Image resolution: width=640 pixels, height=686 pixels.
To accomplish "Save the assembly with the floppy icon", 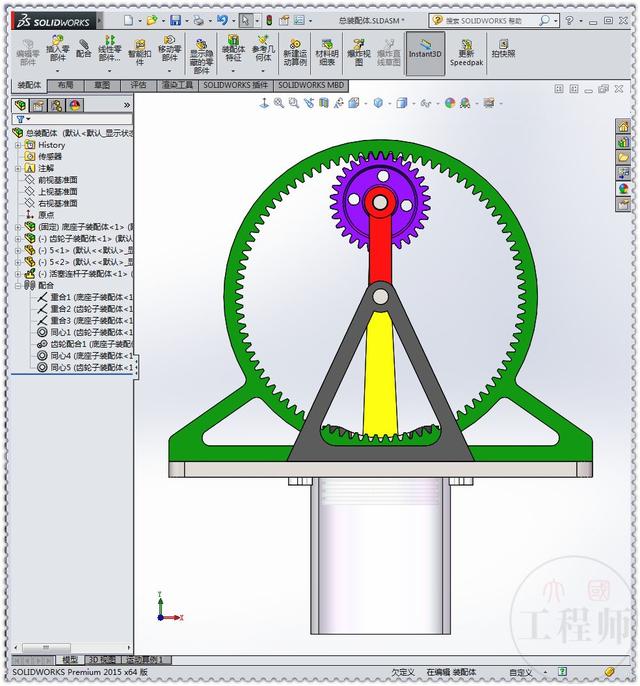I will click(175, 20).
